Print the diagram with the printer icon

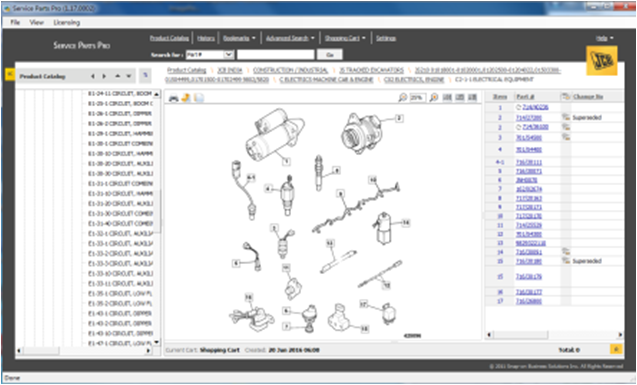click(173, 98)
